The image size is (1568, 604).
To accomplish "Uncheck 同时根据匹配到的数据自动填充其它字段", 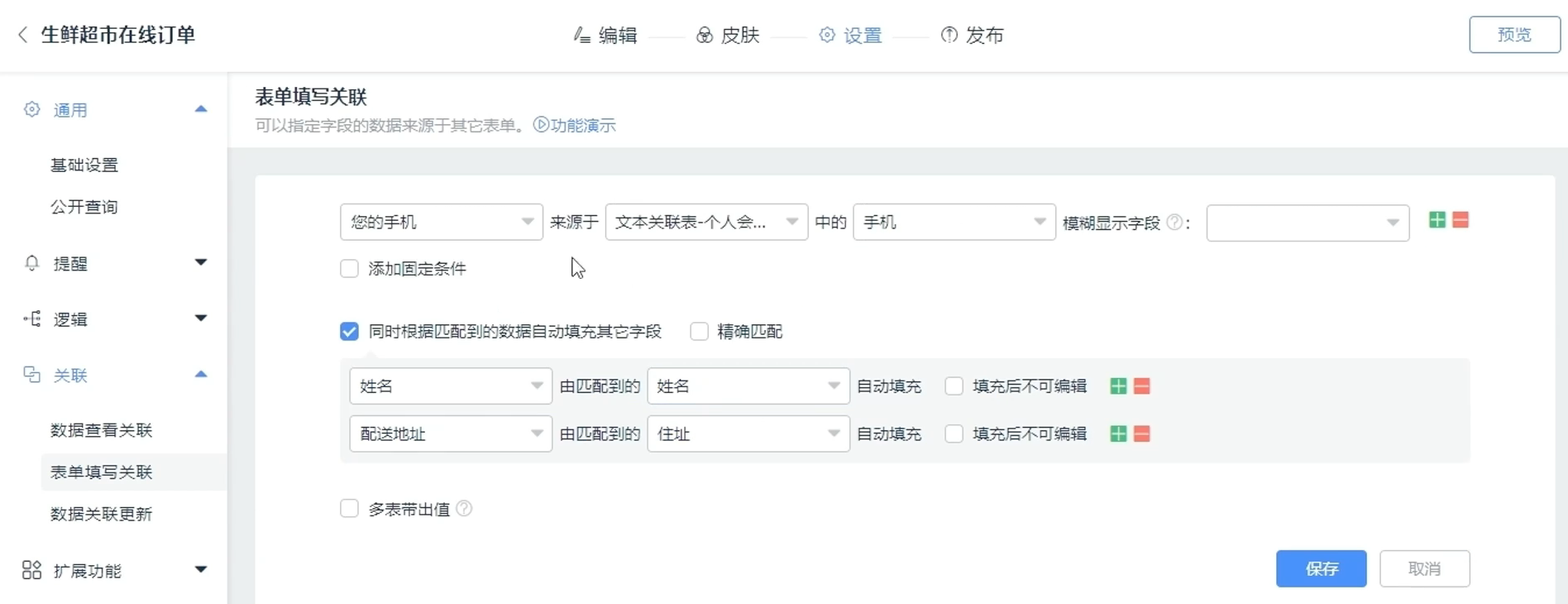I will (350, 332).
